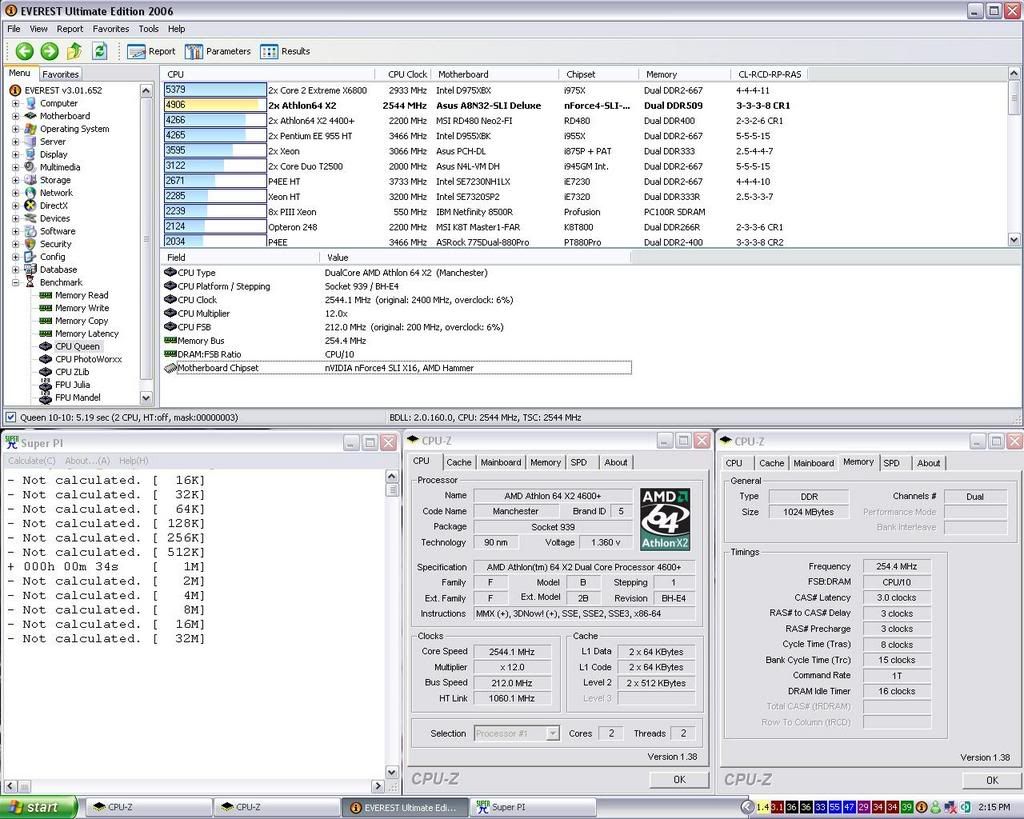This screenshot has height=819, width=1024.
Task: Click the Windows Start button
Action: tap(38, 807)
